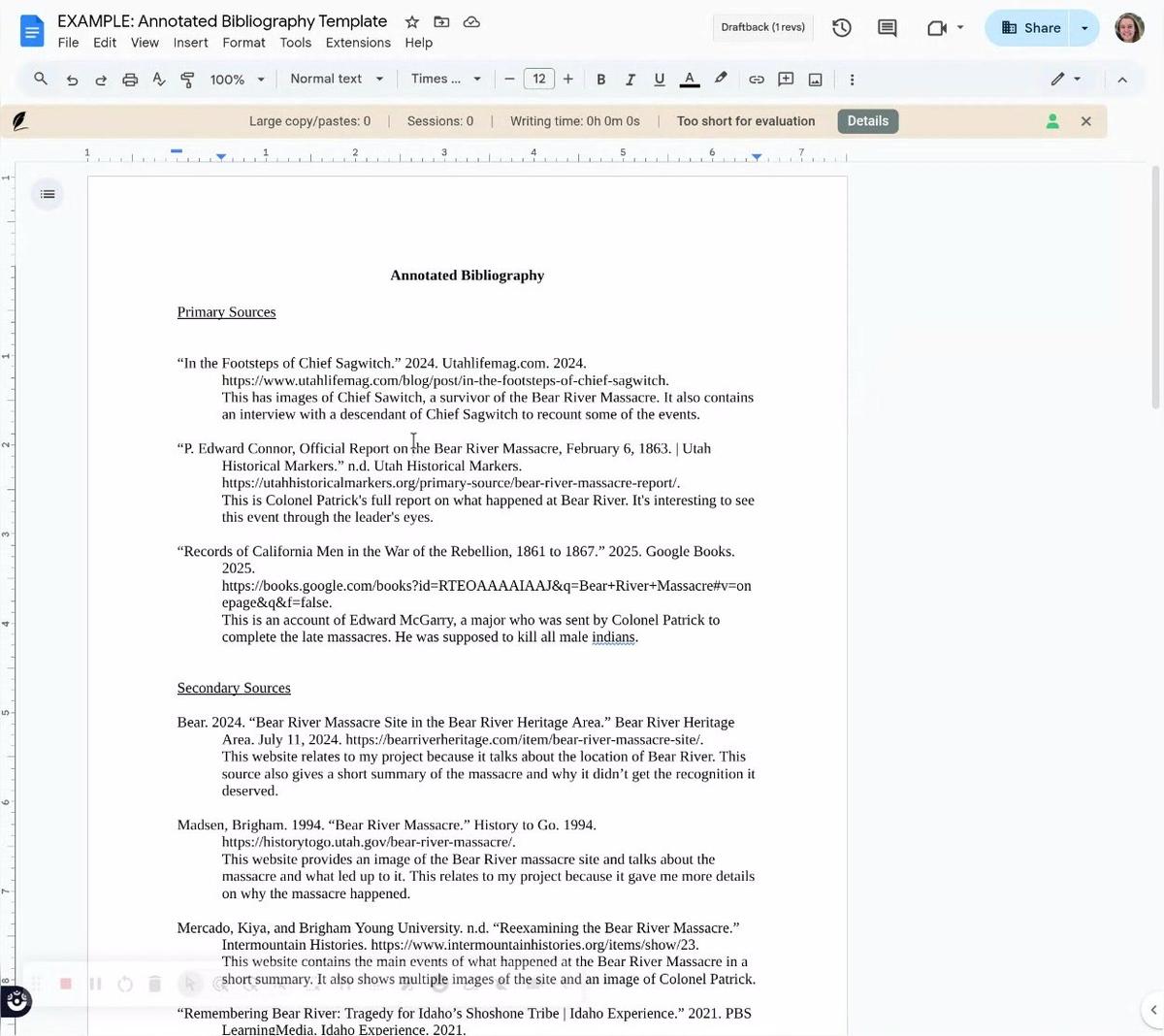Open the text color picker
The image size is (1164, 1036).
click(x=689, y=79)
